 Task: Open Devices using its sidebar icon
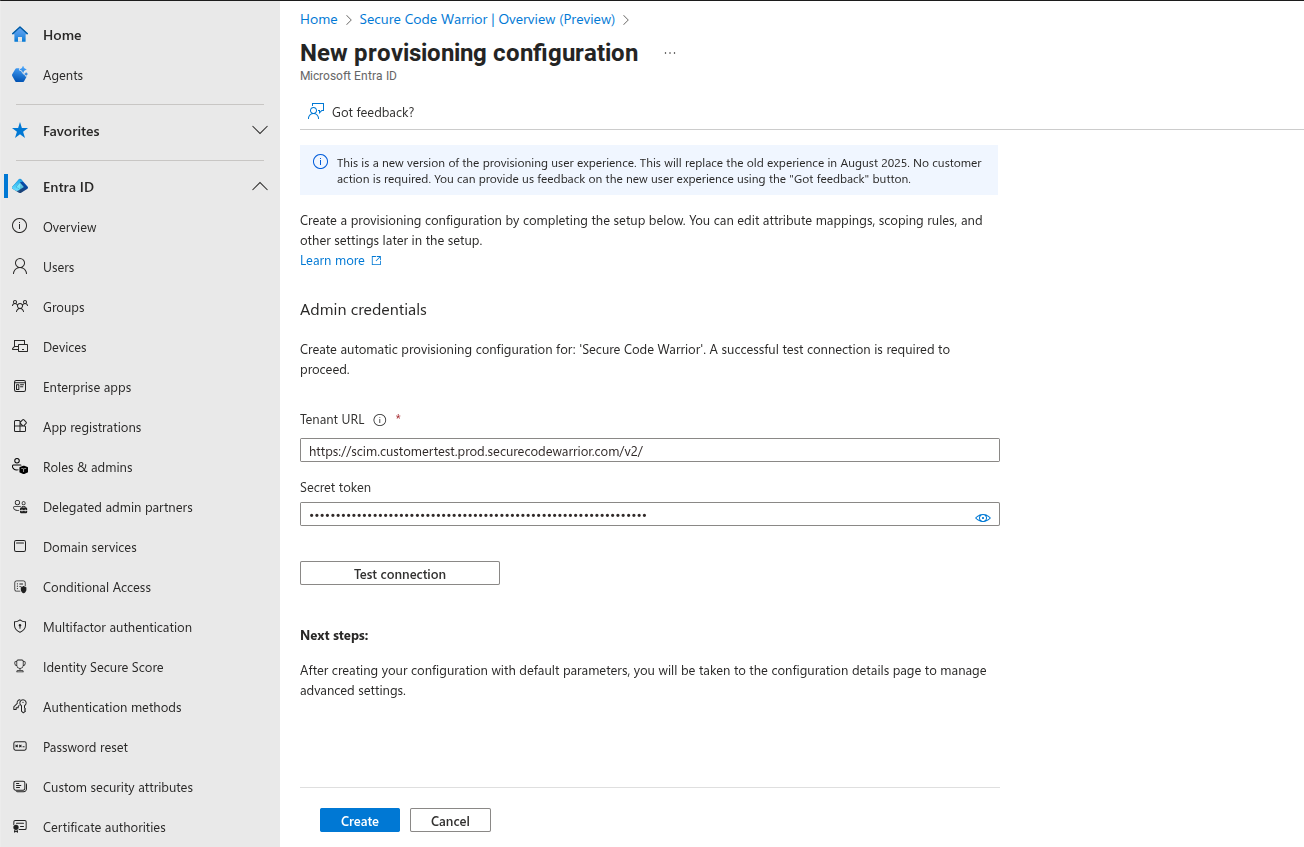pyautogui.click(x=20, y=347)
